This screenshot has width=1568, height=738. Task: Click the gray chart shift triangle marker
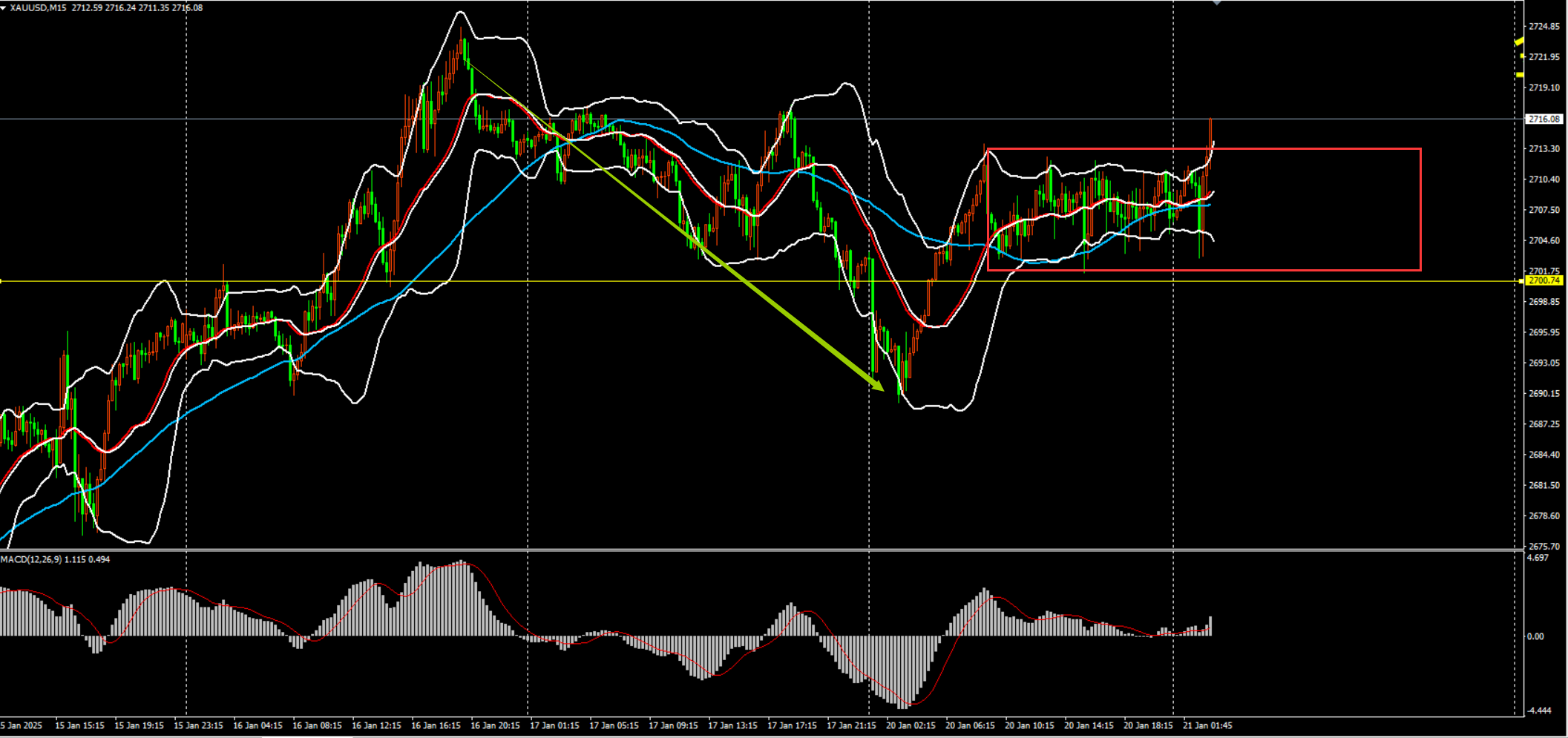(1216, 3)
